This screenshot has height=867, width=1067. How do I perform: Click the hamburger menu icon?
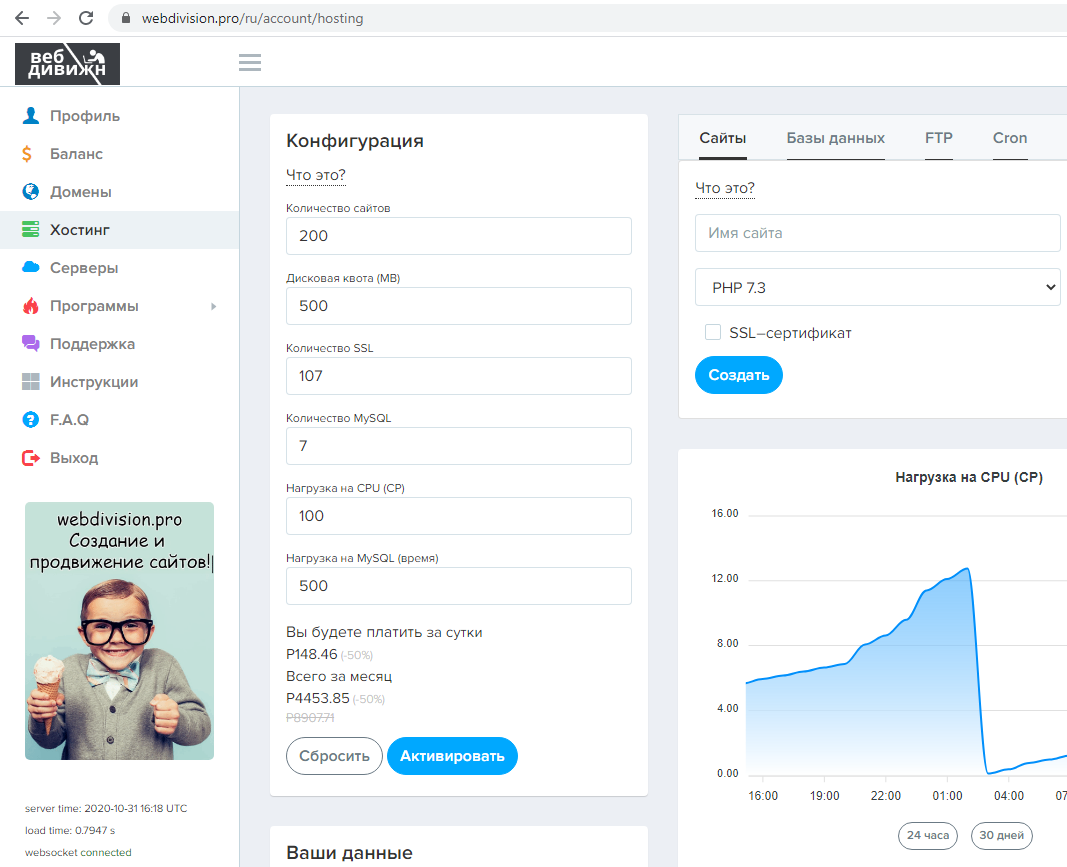pos(250,63)
